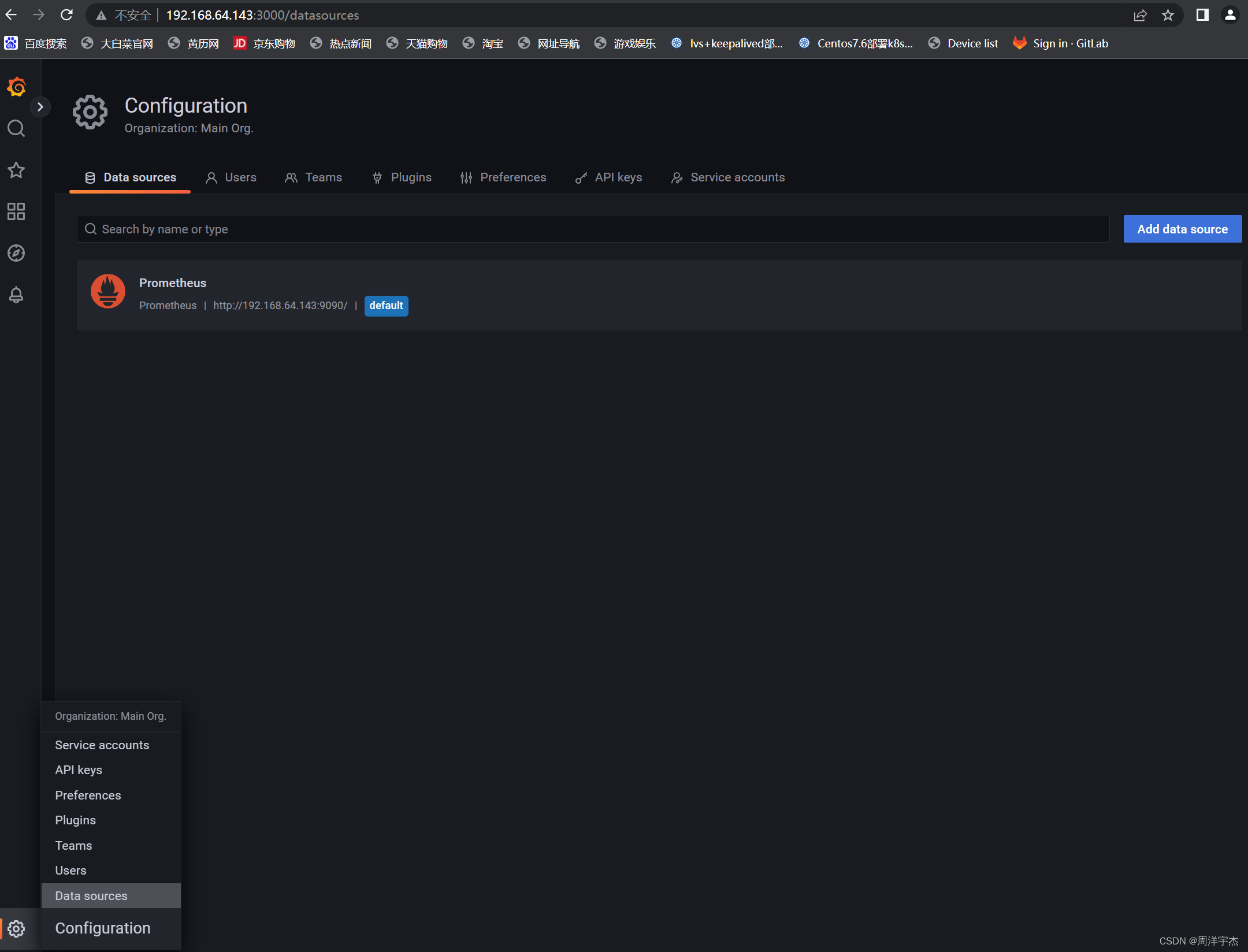1248x952 pixels.
Task: Click the Search by name field
Action: (x=593, y=229)
